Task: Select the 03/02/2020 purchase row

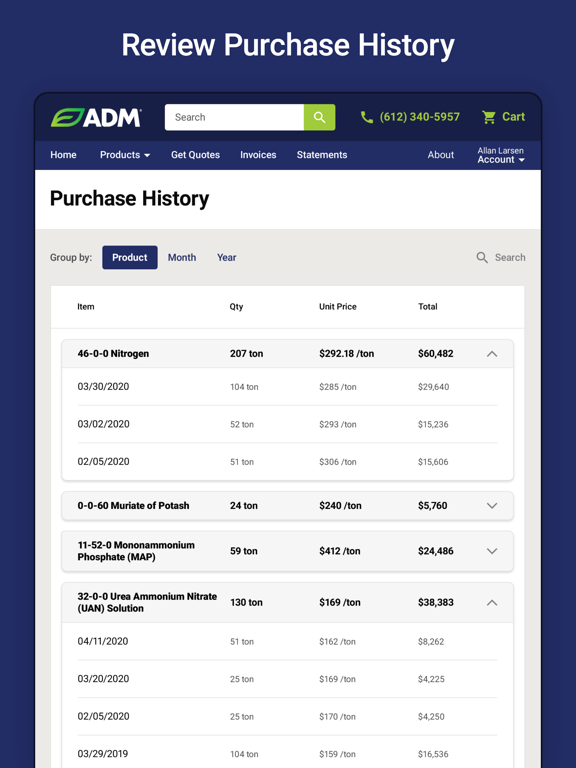Action: point(288,424)
